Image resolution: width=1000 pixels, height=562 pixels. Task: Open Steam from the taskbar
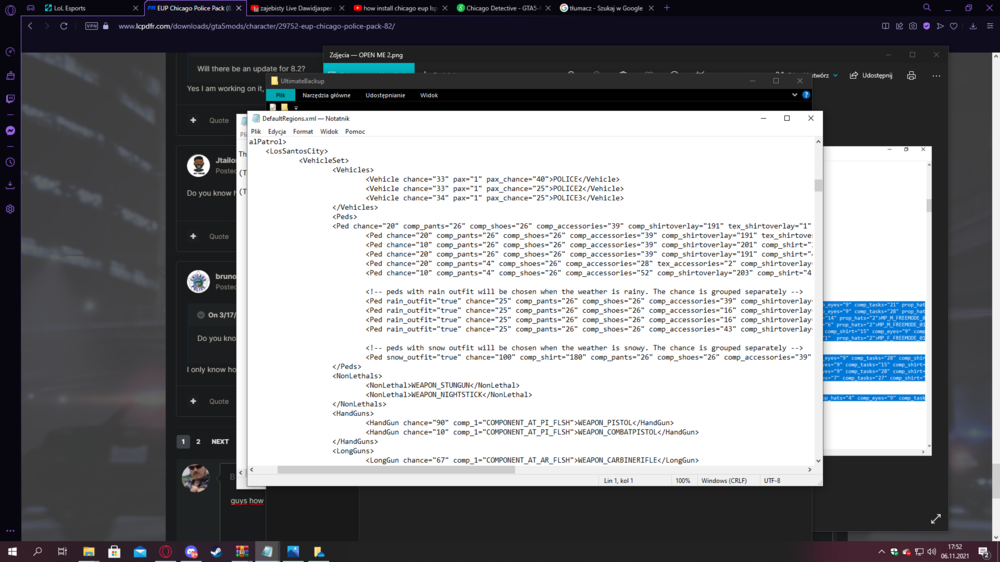click(x=217, y=552)
